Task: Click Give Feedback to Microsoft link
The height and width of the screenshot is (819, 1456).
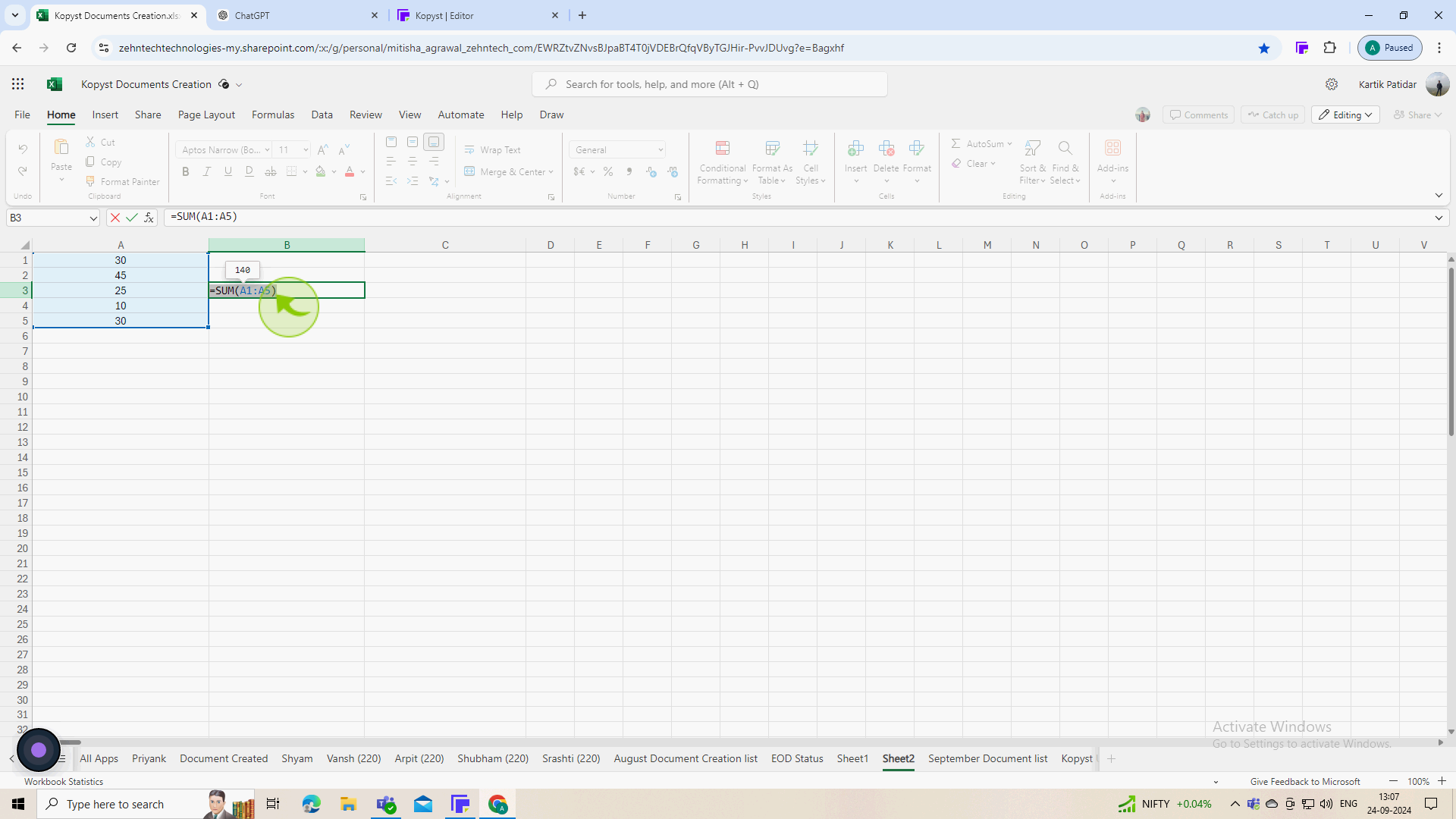Action: (1305, 781)
